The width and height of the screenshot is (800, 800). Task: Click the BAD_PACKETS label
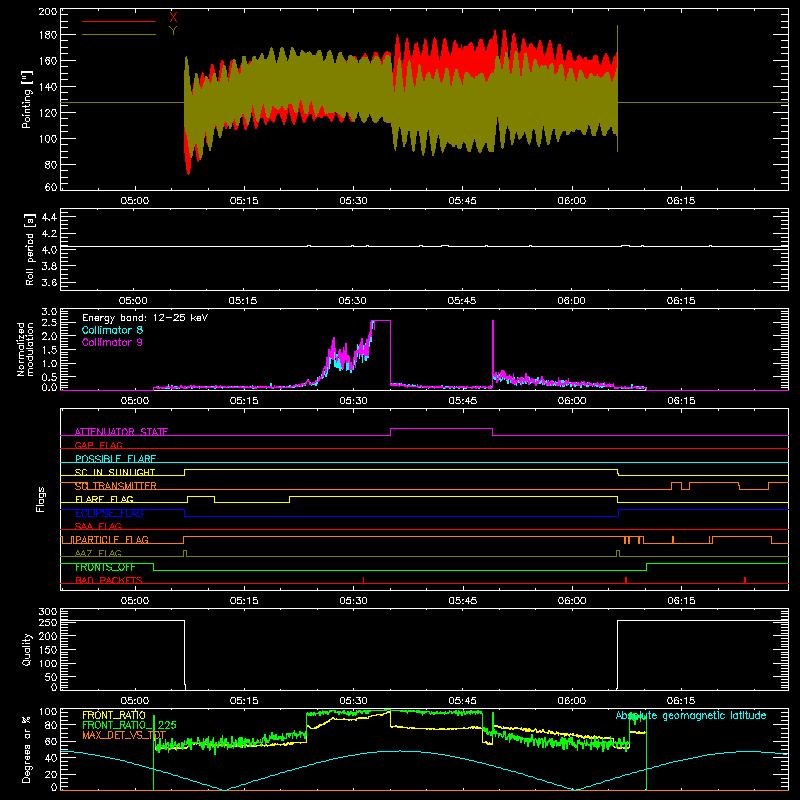[x=109, y=580]
